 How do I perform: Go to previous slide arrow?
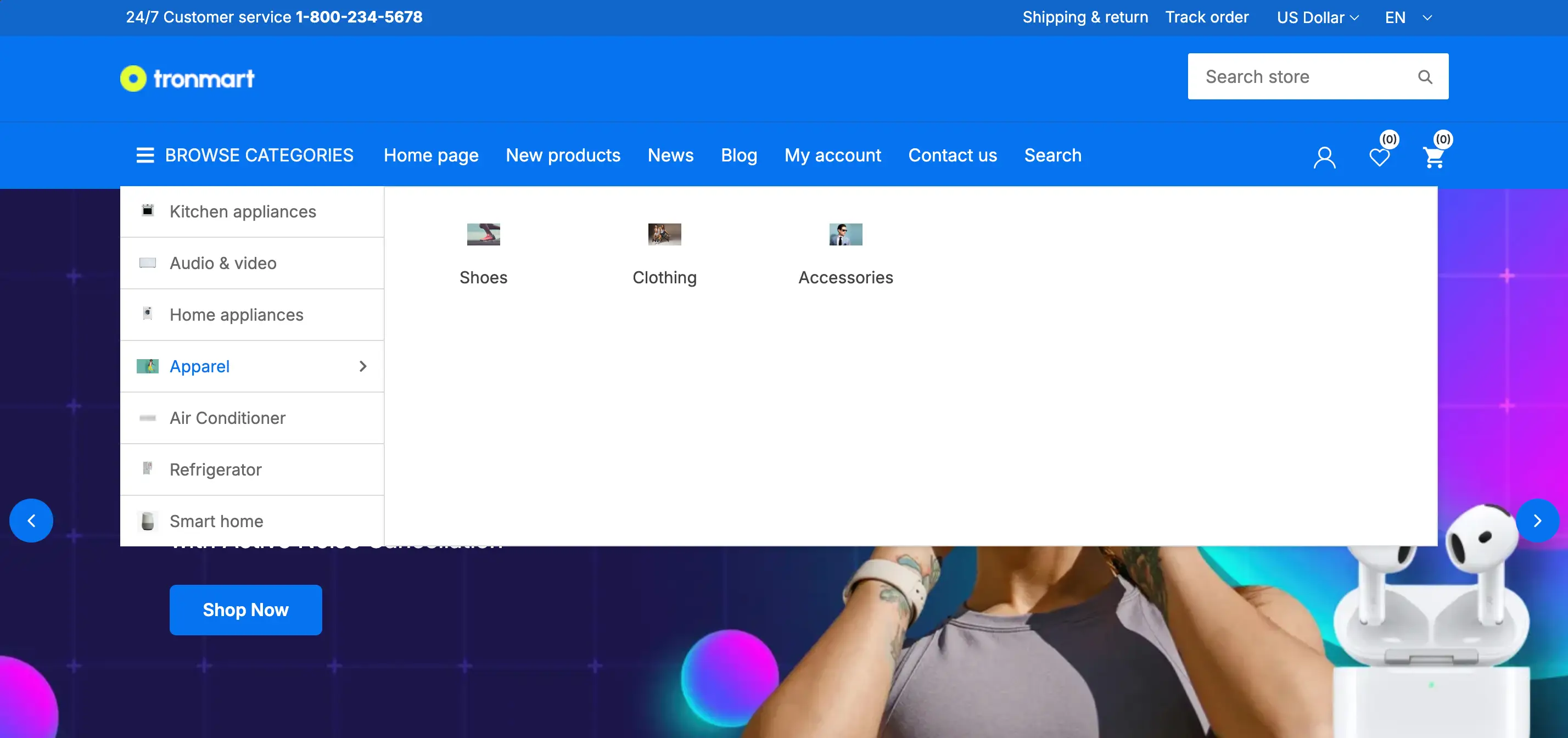click(31, 521)
